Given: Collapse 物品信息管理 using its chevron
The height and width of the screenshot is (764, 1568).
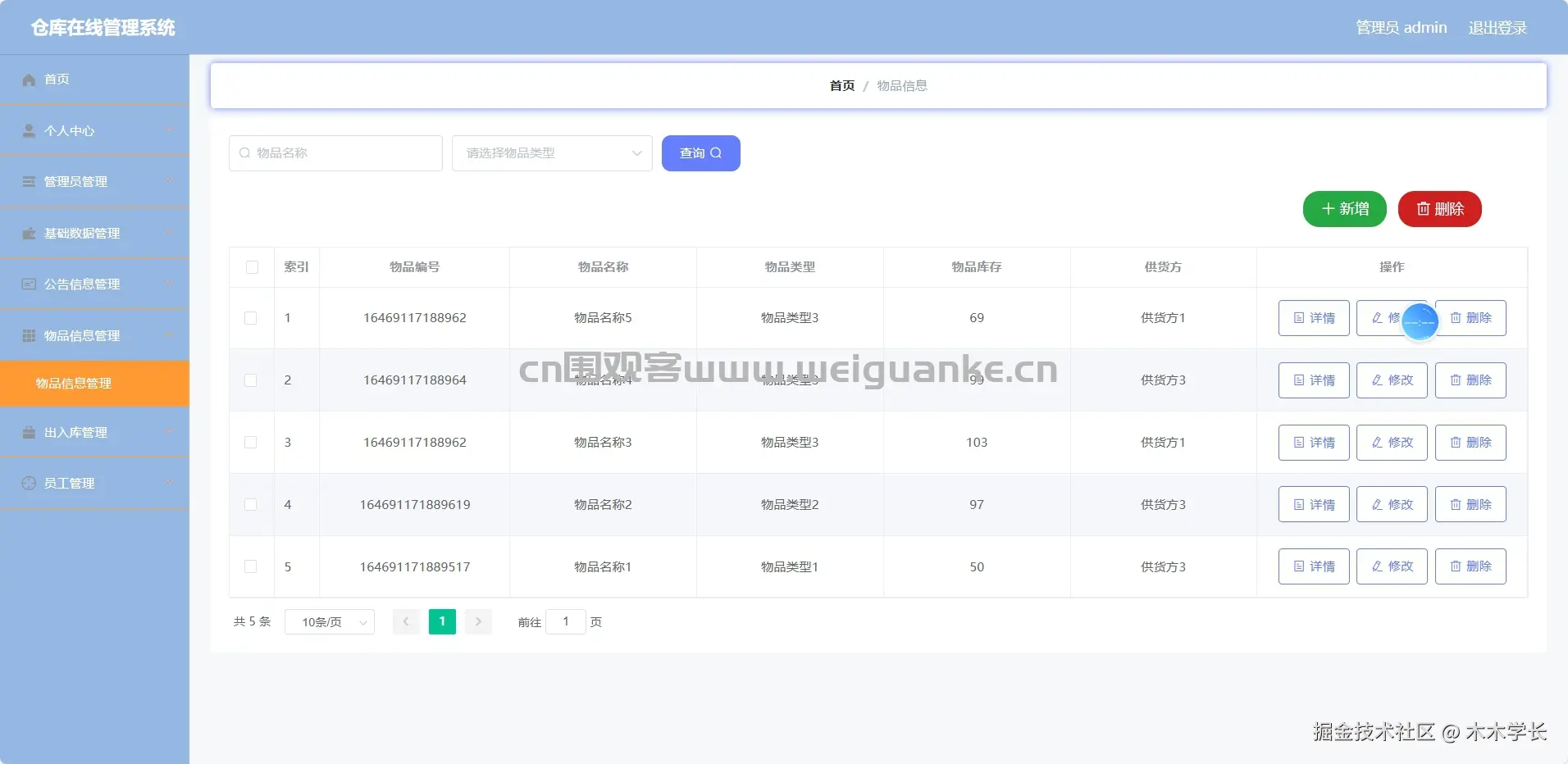Looking at the screenshot, I should tap(170, 334).
